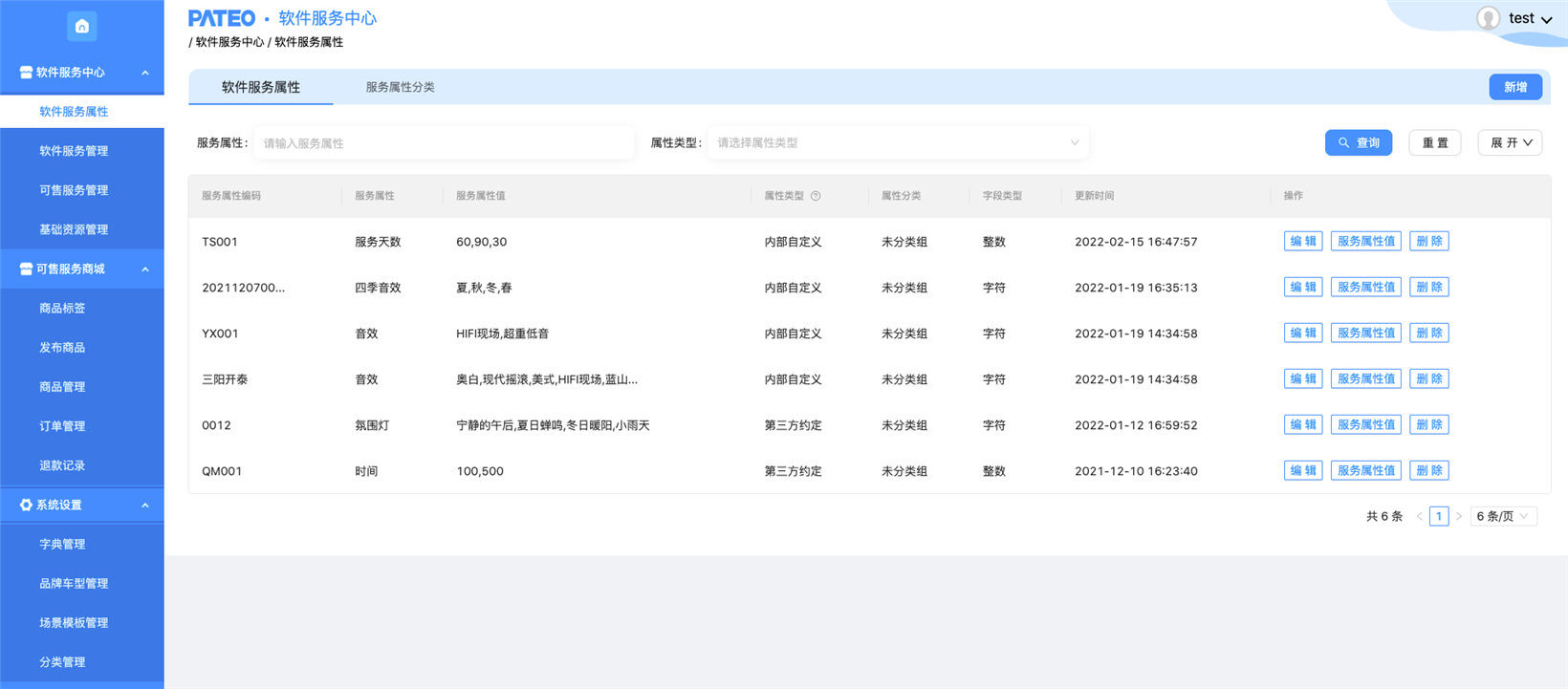Image resolution: width=1568 pixels, height=689 pixels.
Task: Delete the QM001 row
Action: point(1429,471)
